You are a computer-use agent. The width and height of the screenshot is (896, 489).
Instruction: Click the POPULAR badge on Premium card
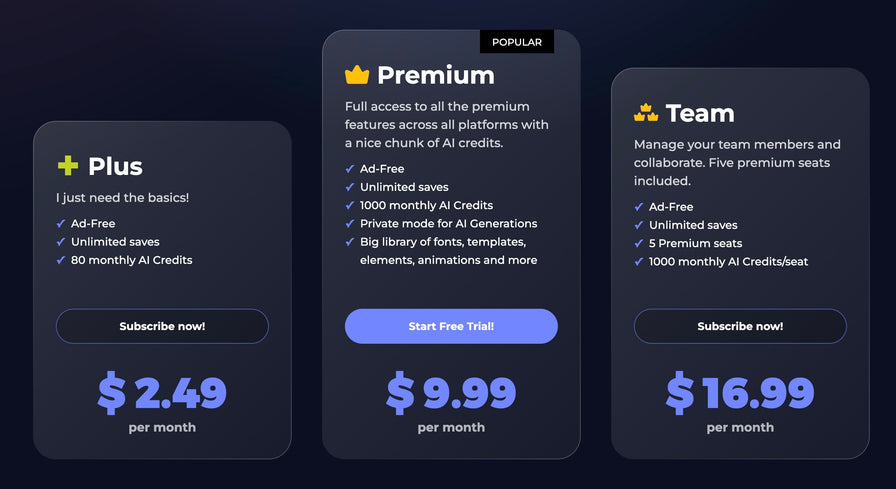(x=517, y=42)
